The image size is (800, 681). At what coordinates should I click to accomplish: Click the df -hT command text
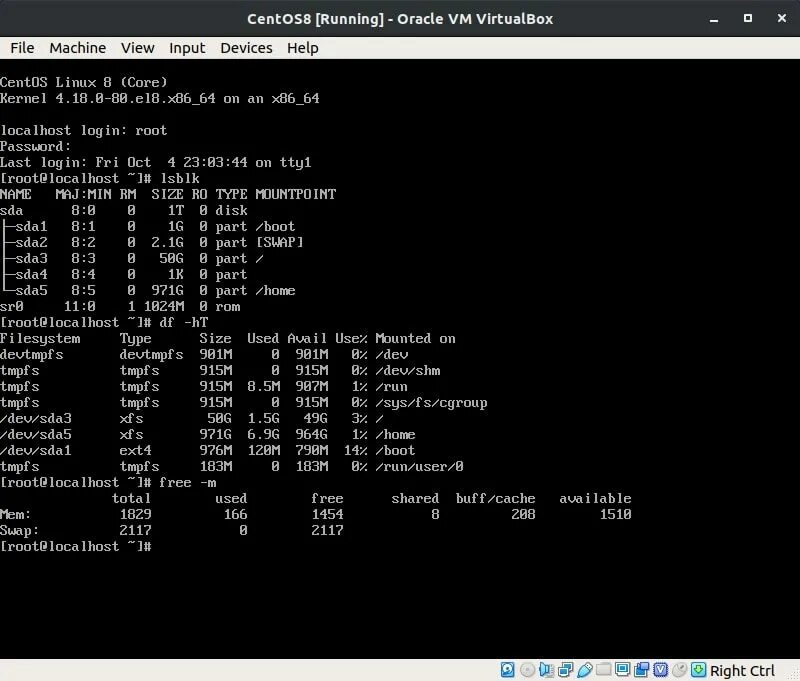pyautogui.click(x=184, y=322)
